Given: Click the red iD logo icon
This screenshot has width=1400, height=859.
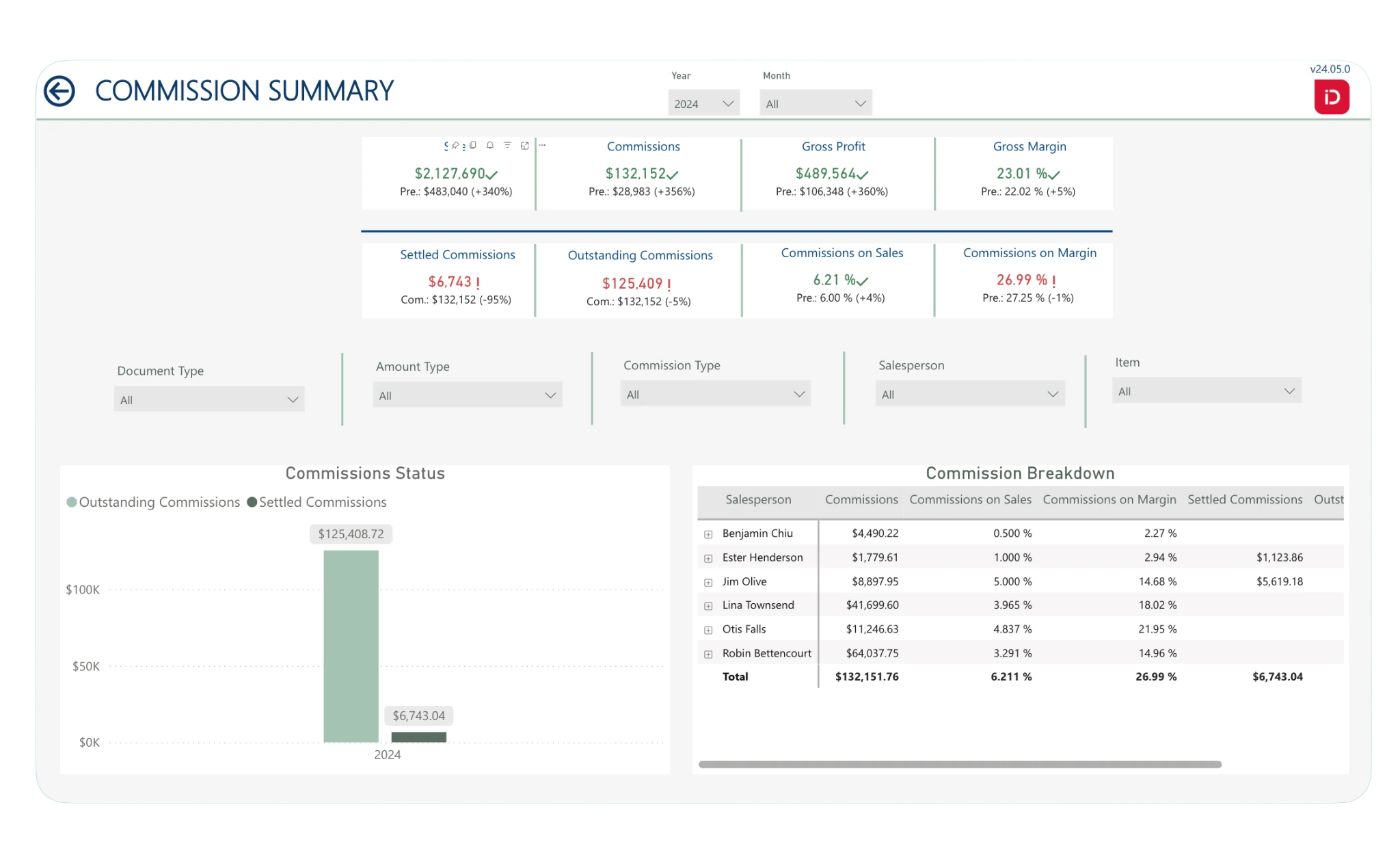Looking at the screenshot, I should [x=1331, y=97].
